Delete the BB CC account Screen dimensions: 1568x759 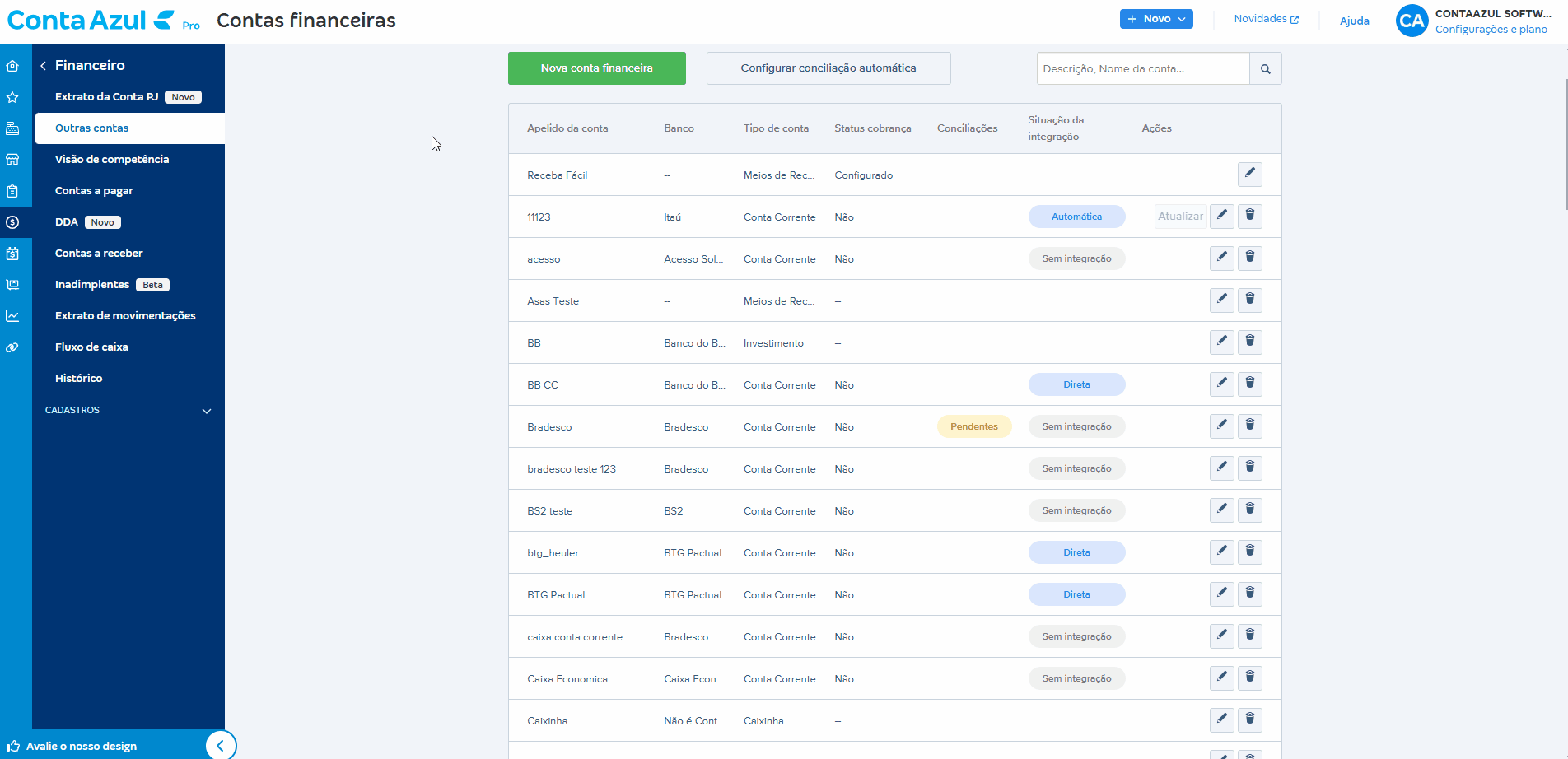click(x=1250, y=384)
